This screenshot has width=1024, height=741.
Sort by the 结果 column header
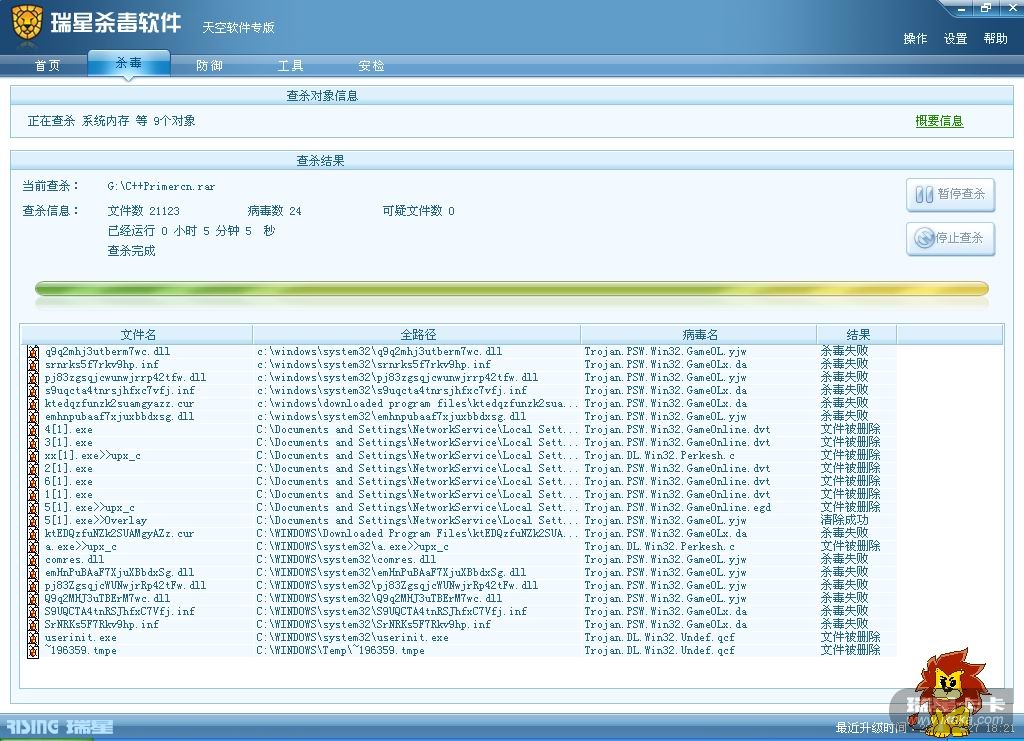(857, 335)
